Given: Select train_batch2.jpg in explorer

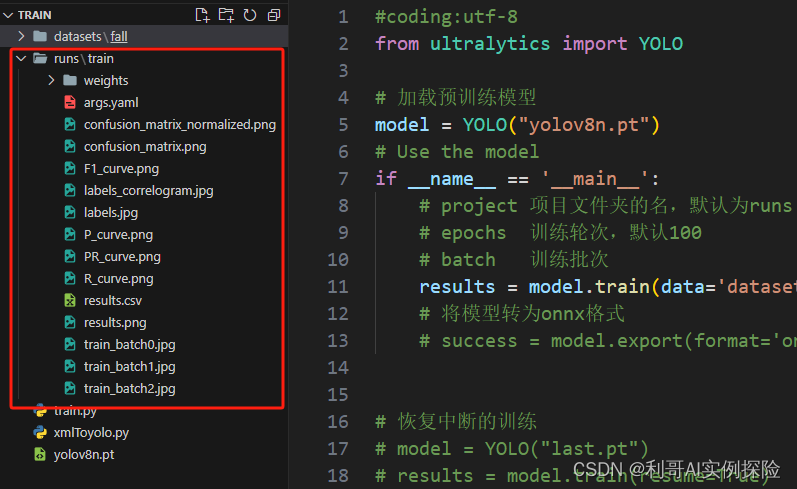Looking at the screenshot, I should point(130,389).
